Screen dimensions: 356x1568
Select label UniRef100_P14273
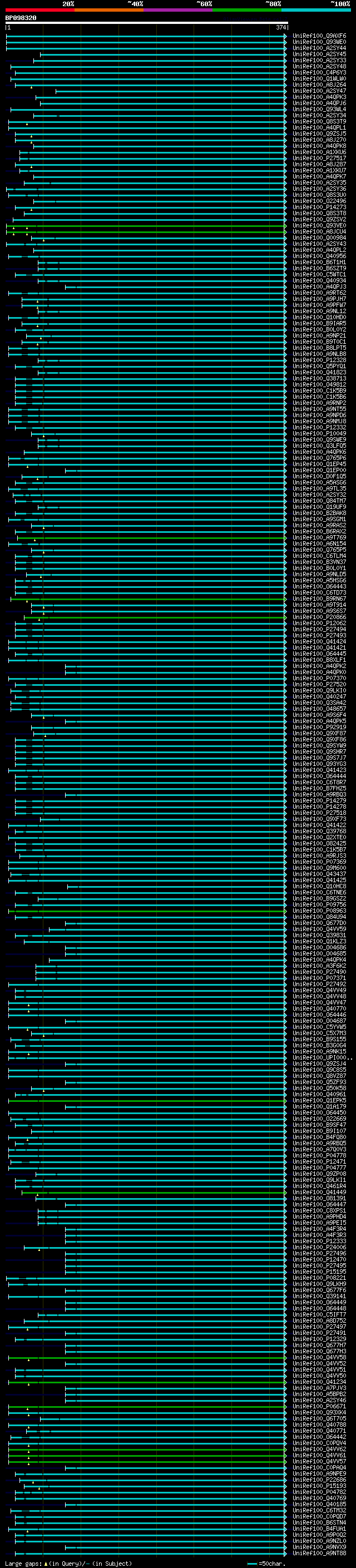click(x=319, y=207)
